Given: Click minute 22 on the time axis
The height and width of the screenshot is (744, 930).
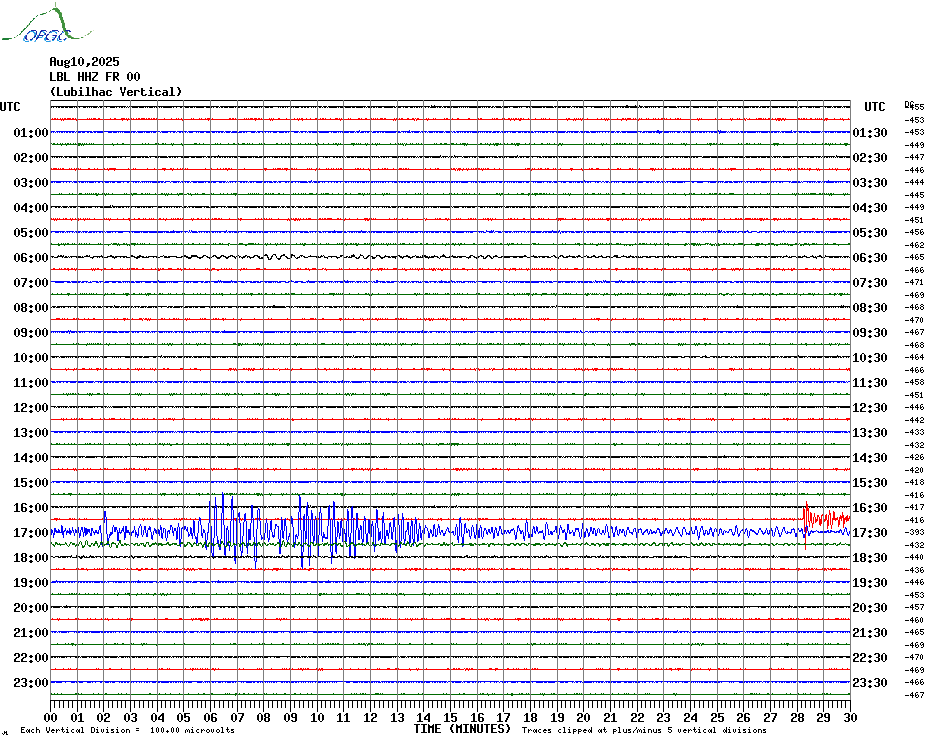Looking at the screenshot, I should [637, 717].
